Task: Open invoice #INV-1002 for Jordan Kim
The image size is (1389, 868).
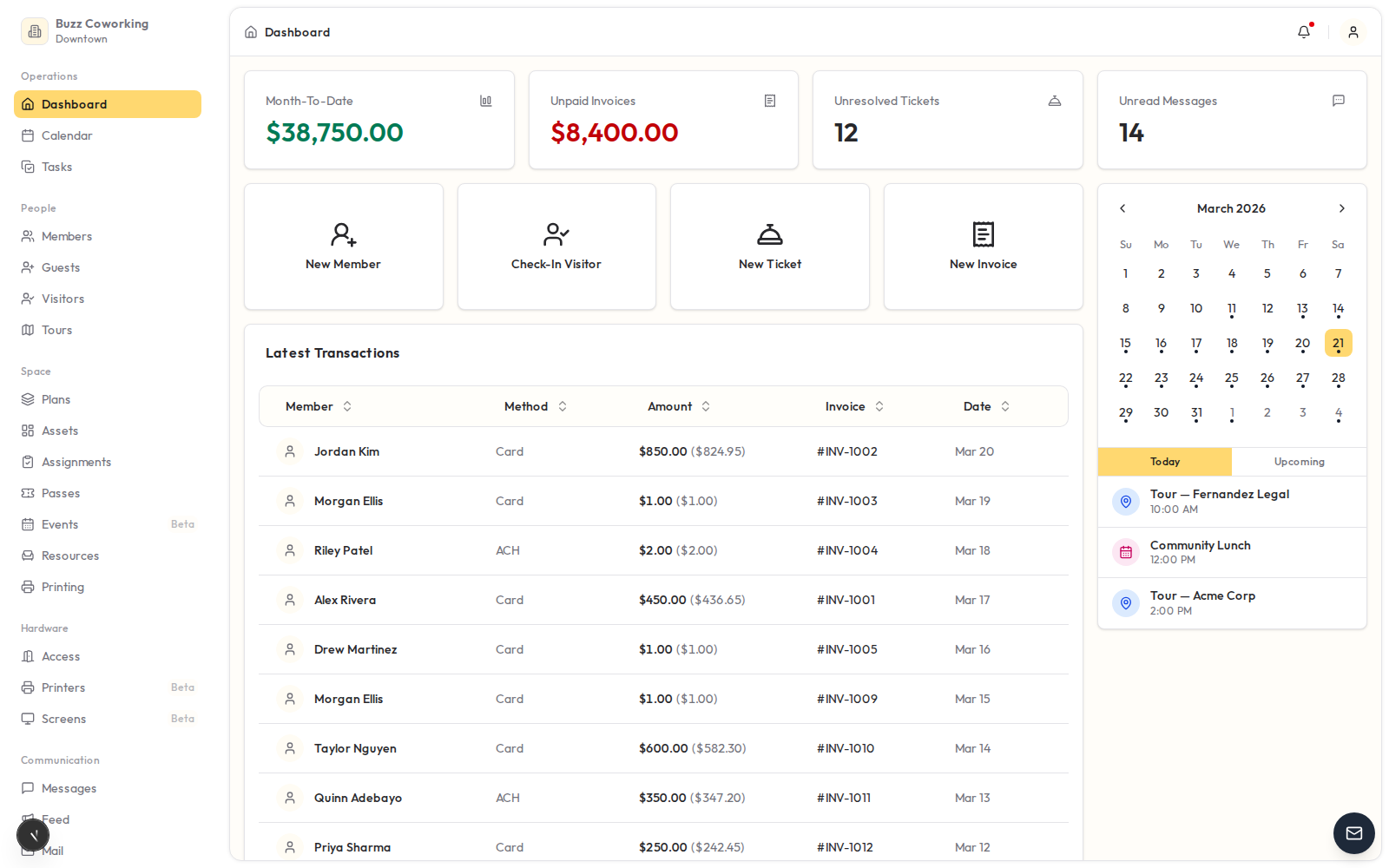Action: pos(846,451)
